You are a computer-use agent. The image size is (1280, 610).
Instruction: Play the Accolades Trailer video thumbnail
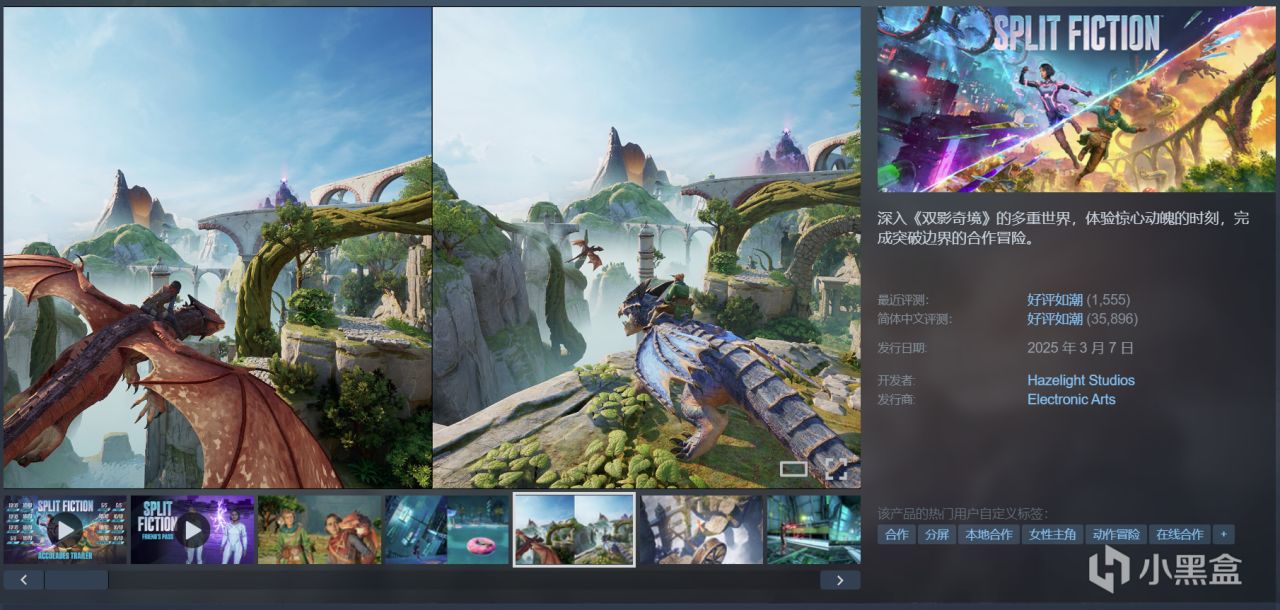[x=65, y=530]
